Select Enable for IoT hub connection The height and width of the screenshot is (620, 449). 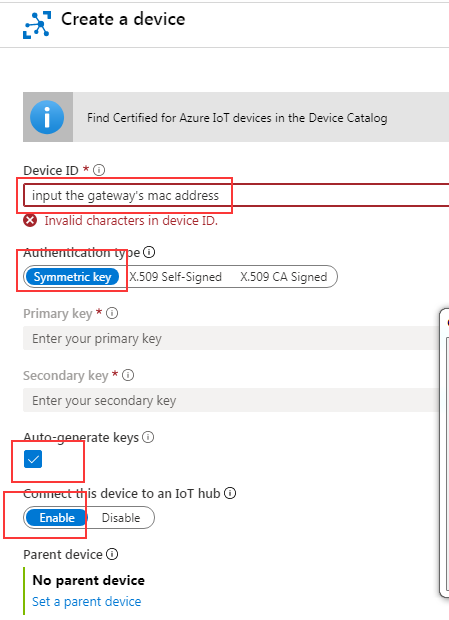point(57,518)
